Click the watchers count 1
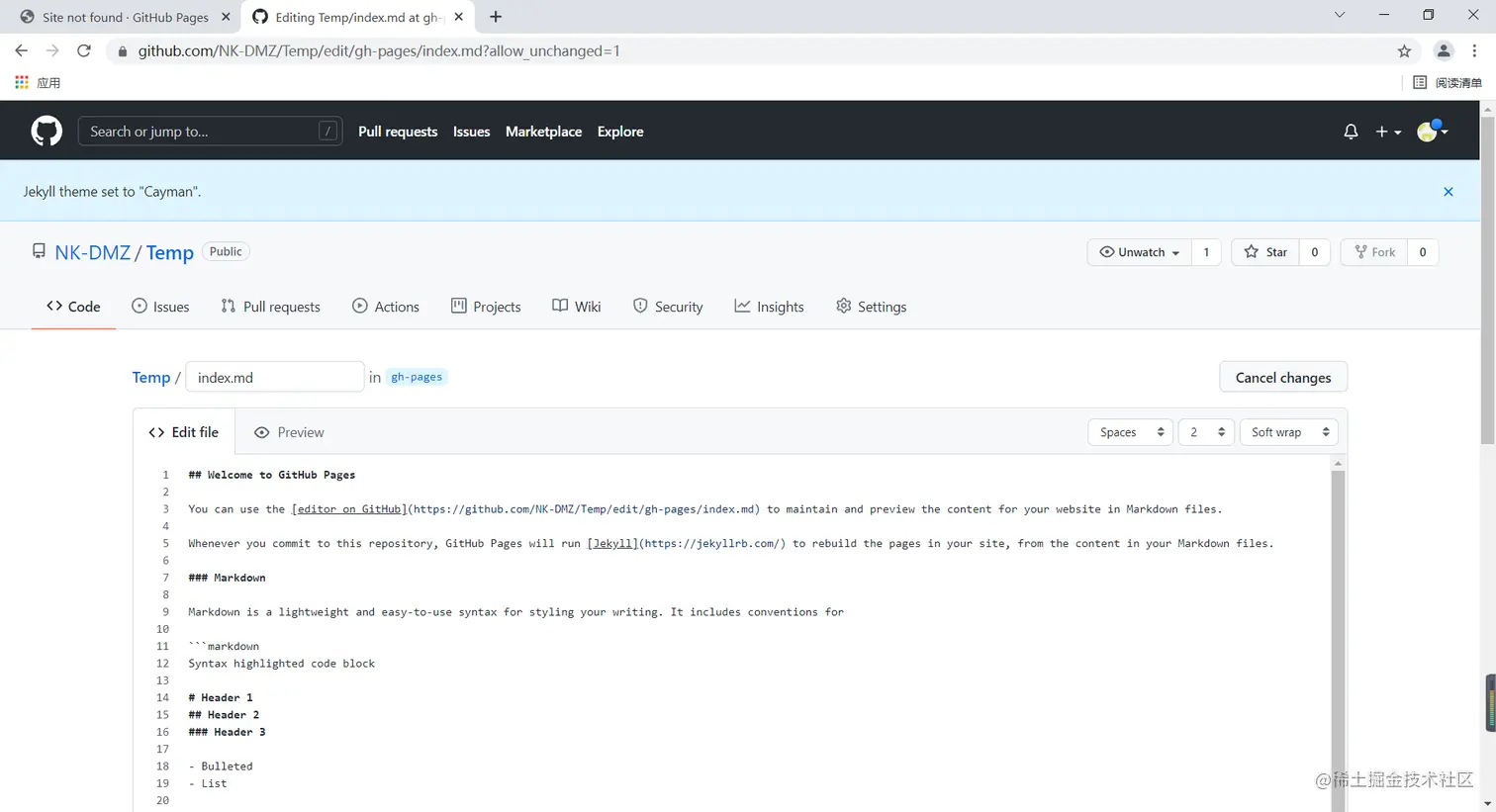 click(x=1206, y=252)
